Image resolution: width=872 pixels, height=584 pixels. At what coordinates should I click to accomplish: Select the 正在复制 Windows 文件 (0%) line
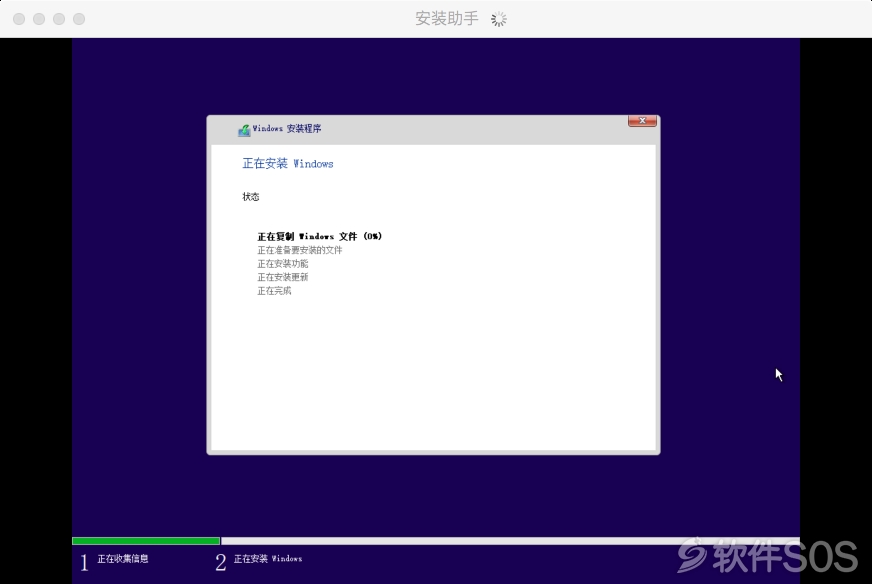click(x=320, y=236)
